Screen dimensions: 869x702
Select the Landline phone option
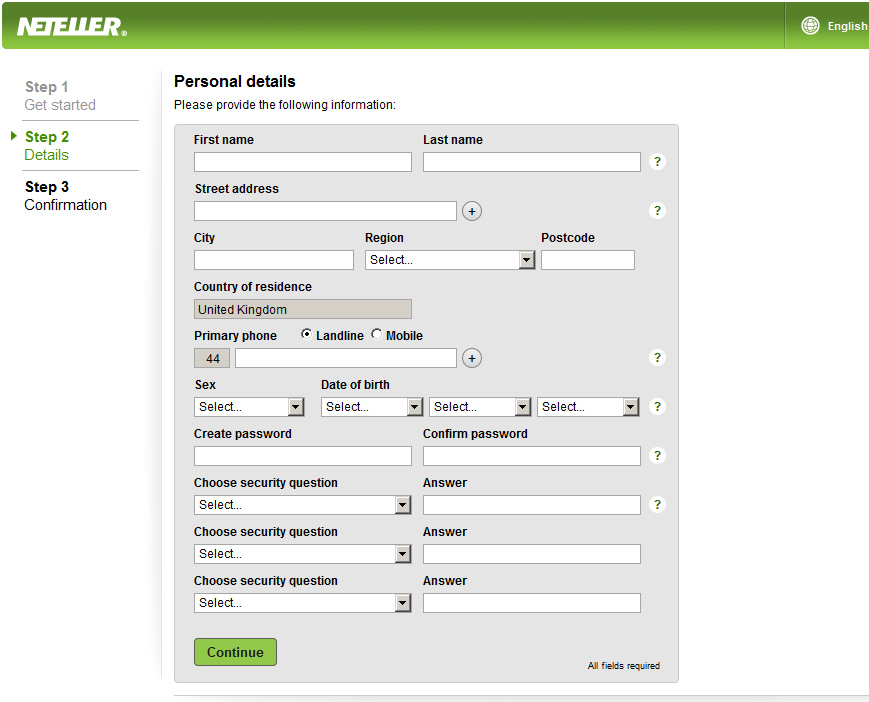[308, 335]
